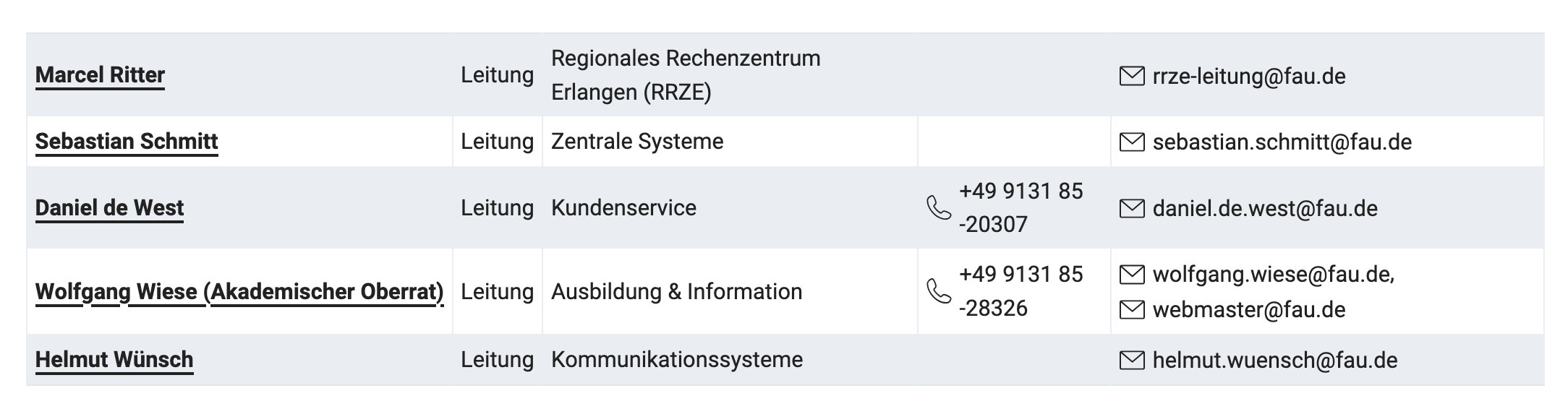
Task: Call phone number ending in 20307
Action: (1021, 208)
